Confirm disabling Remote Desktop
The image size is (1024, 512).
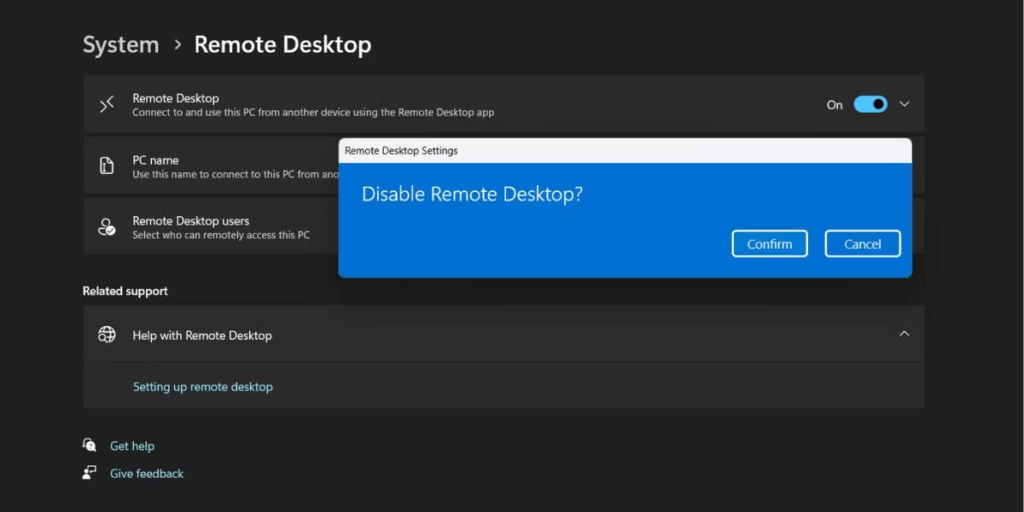pyautogui.click(x=769, y=244)
